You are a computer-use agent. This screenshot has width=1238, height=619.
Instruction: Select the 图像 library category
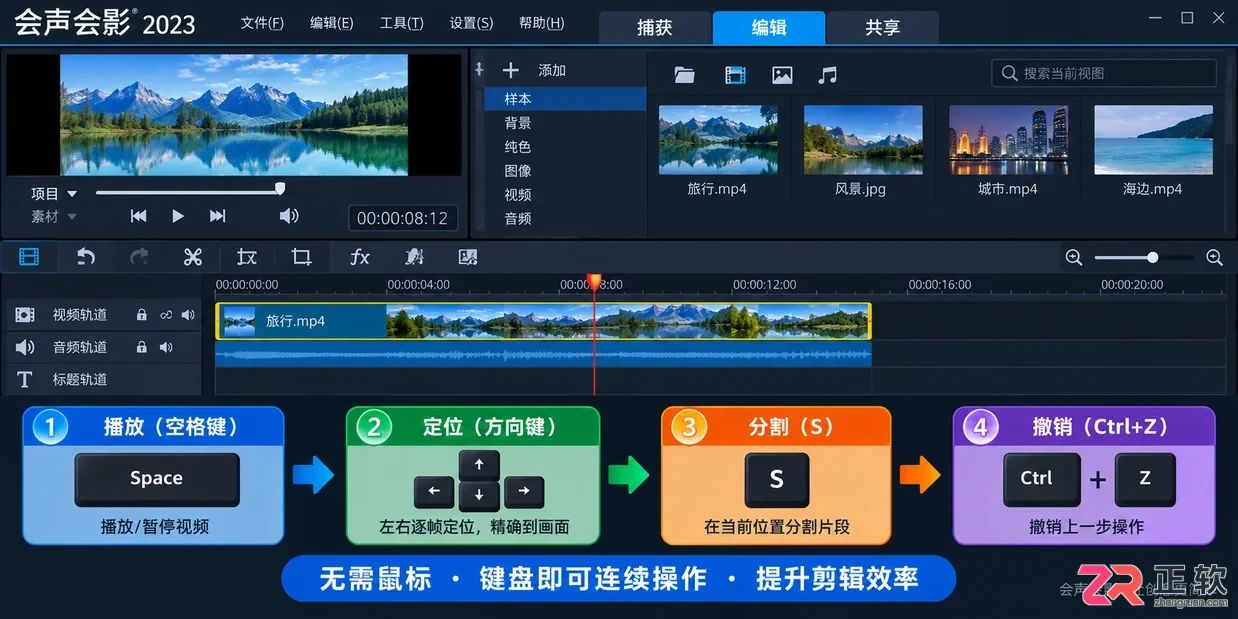coord(565,171)
